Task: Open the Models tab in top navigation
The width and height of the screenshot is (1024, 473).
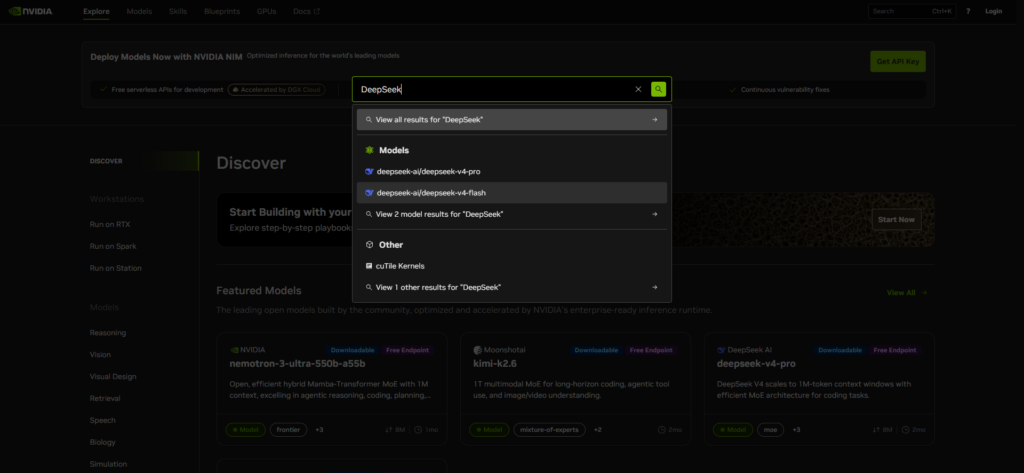Action: pyautogui.click(x=139, y=11)
